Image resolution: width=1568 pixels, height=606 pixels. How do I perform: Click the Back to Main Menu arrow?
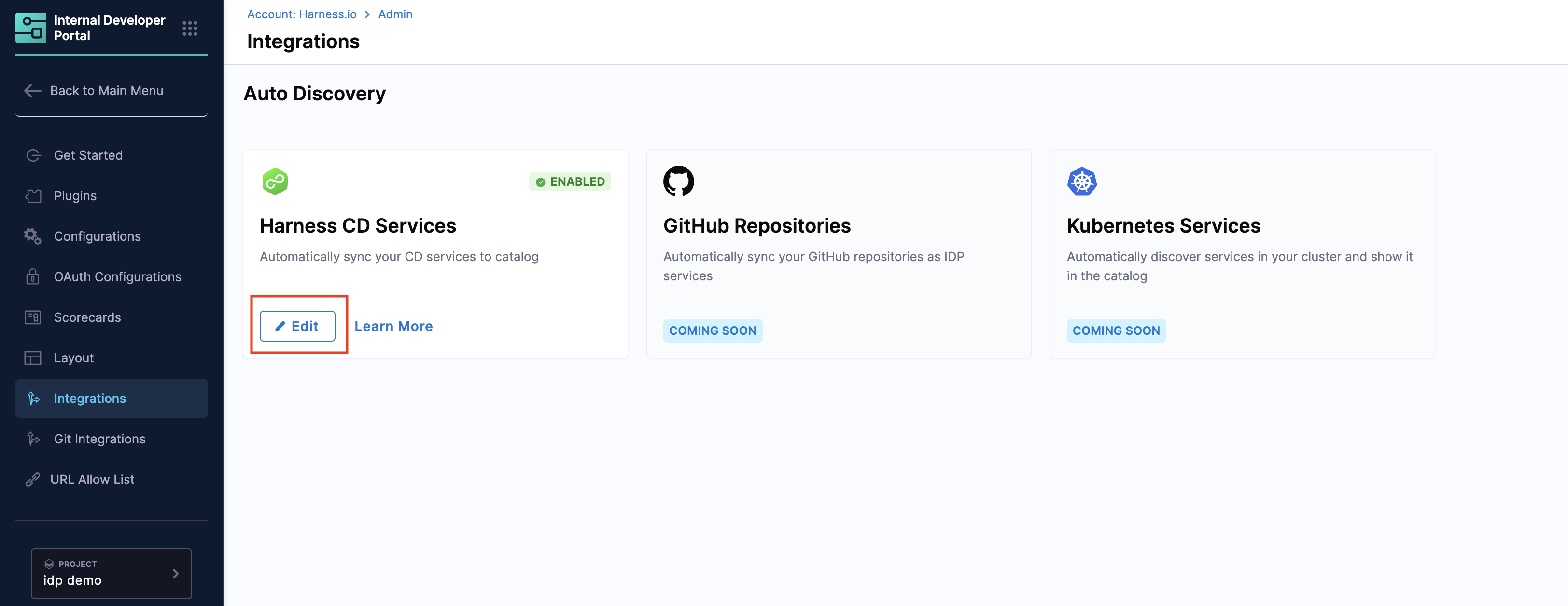coord(32,91)
